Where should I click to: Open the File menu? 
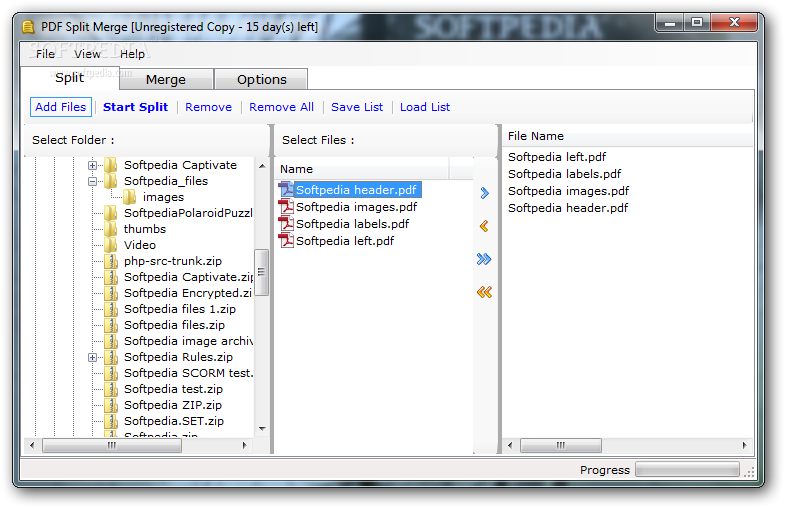[x=45, y=54]
